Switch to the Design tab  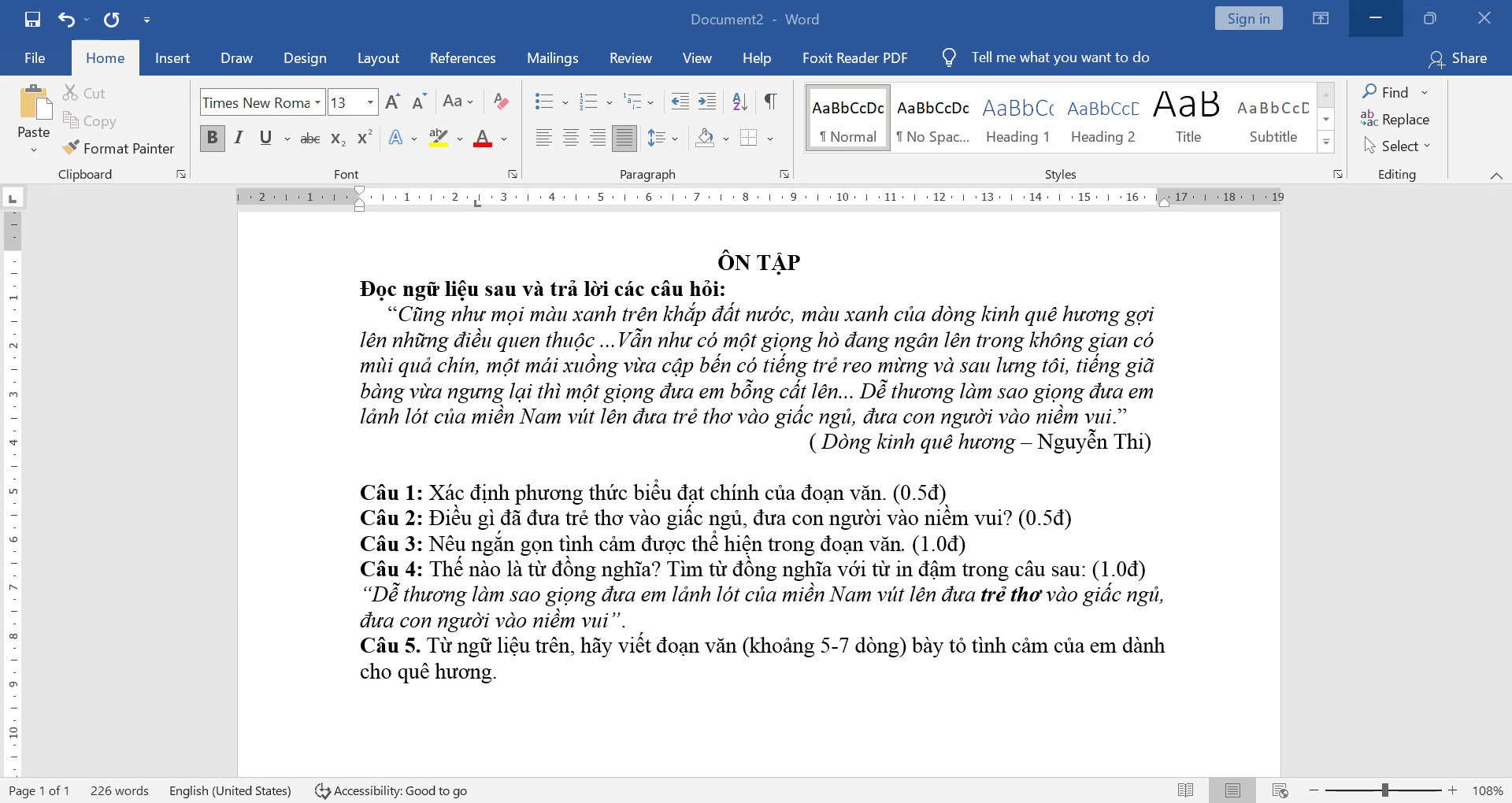(x=305, y=57)
